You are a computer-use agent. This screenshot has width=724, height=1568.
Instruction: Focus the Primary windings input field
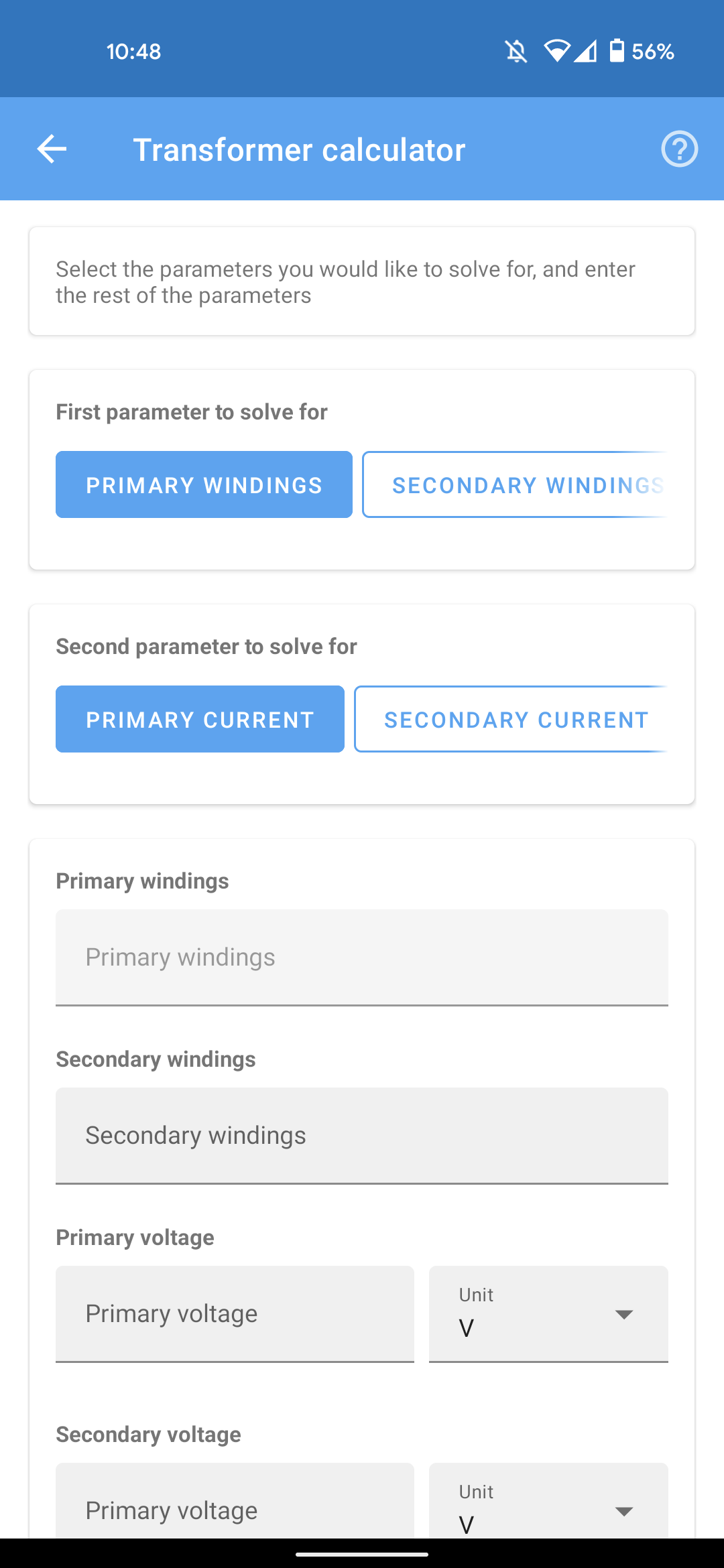(x=362, y=958)
